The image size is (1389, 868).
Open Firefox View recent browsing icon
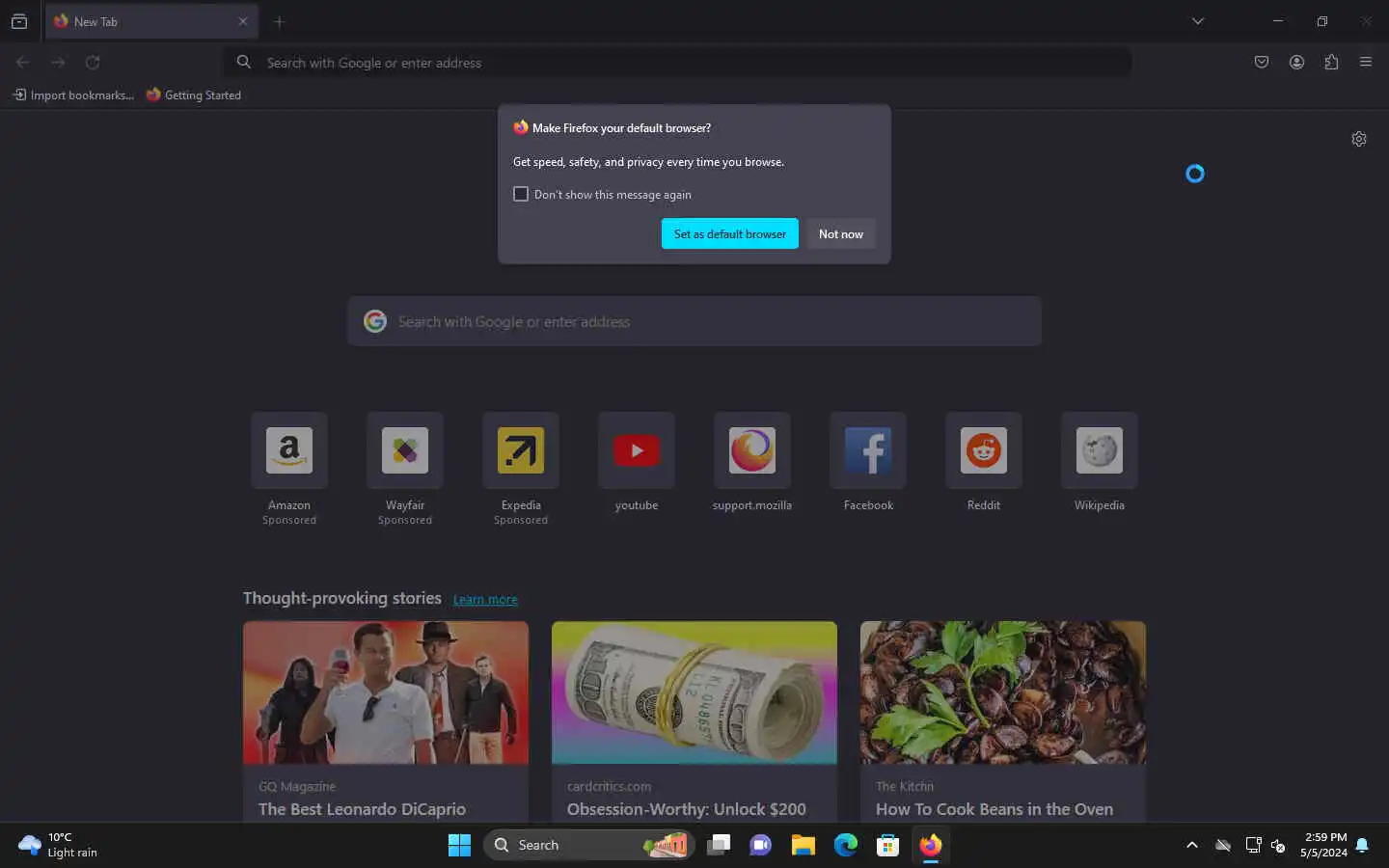[x=19, y=21]
